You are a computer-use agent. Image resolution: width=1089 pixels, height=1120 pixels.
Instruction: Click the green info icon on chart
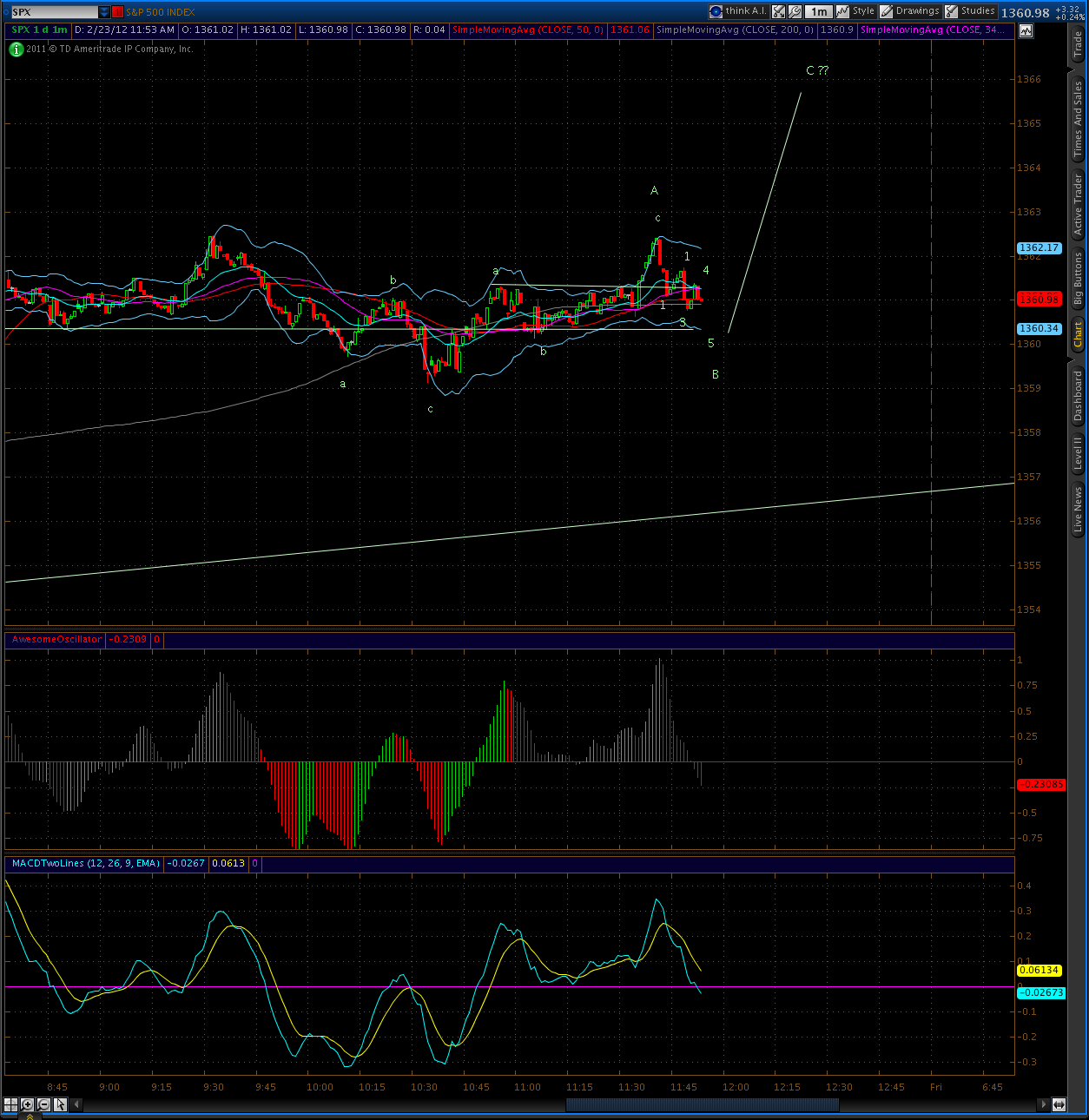16,49
